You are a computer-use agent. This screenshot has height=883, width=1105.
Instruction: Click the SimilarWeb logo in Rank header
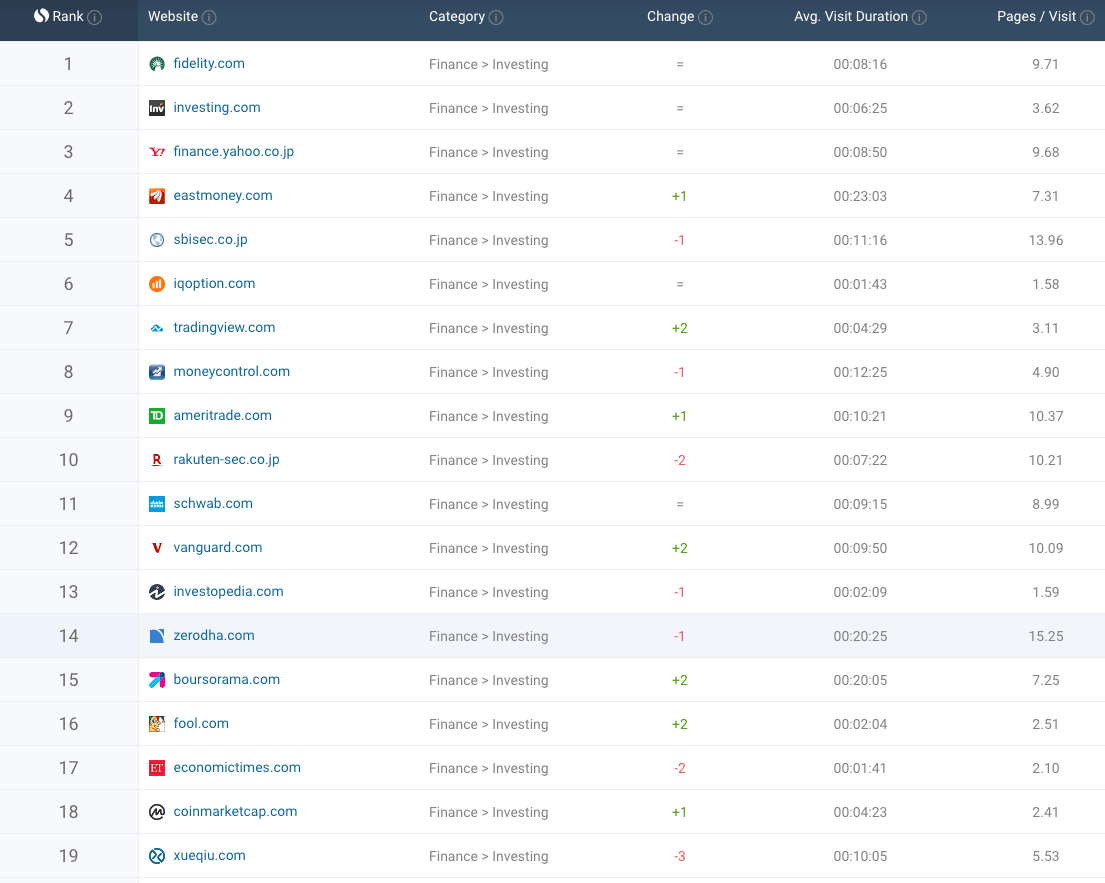(42, 16)
